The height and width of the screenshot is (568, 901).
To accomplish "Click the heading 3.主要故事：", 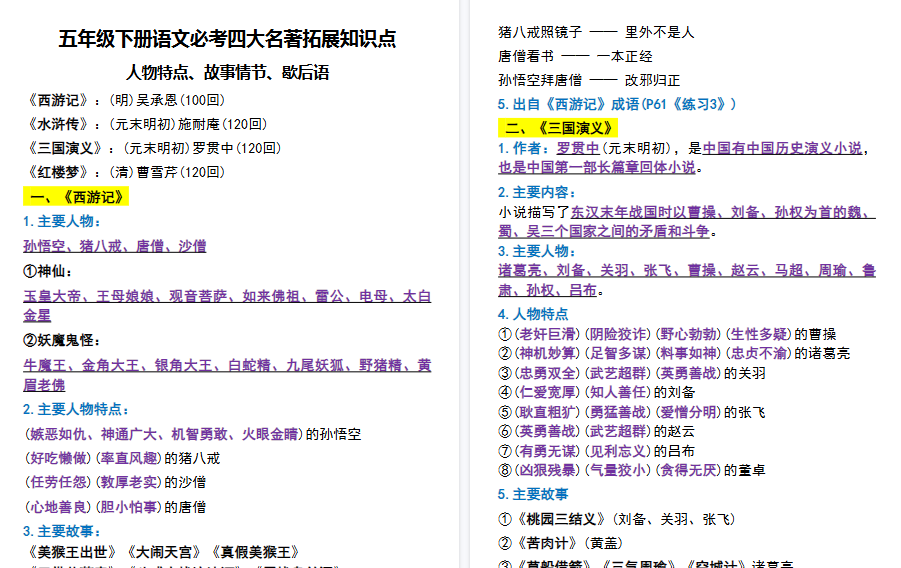I will (62, 531).
